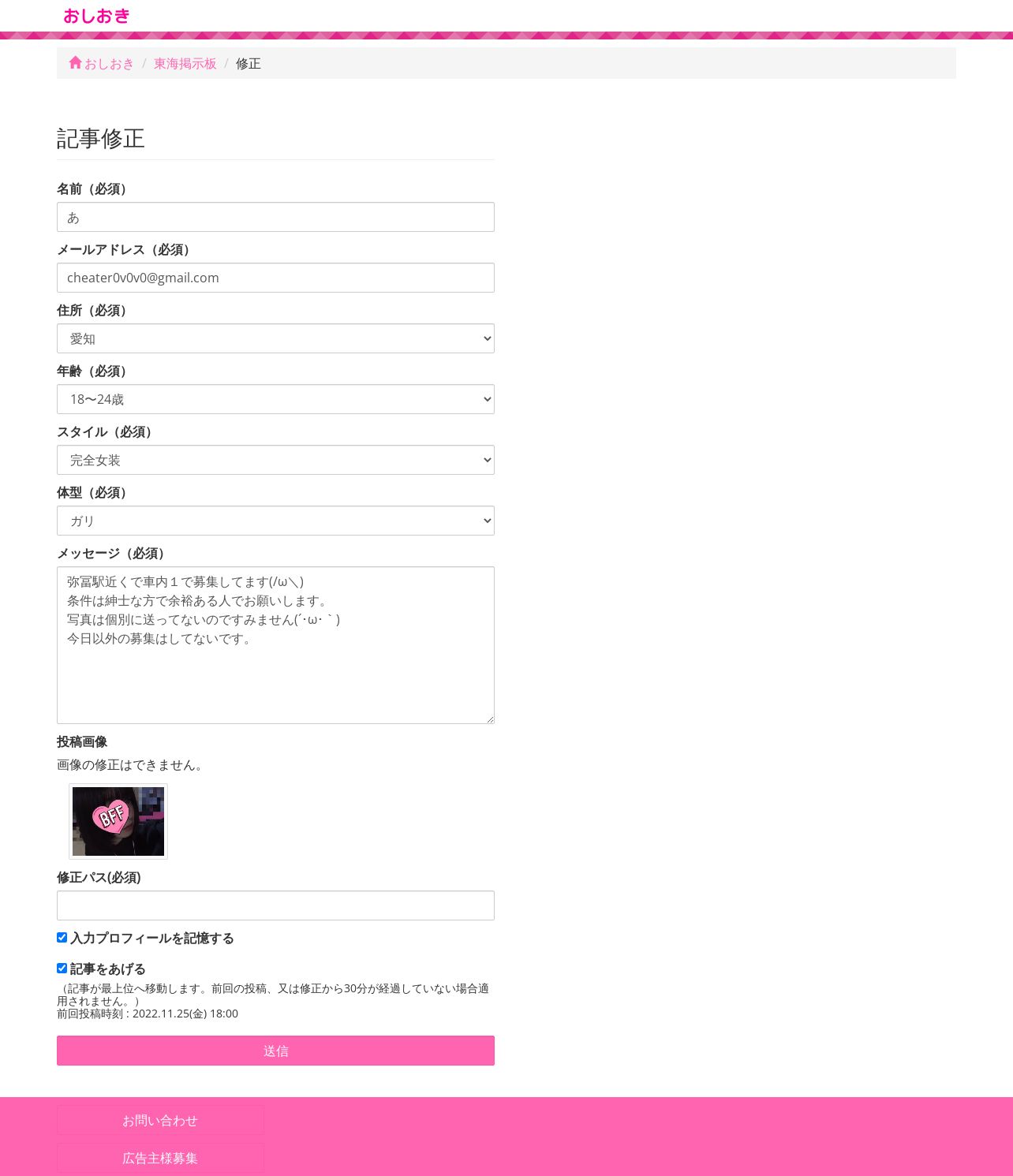Toggle the 記事をあげる checkbox
This screenshot has width=1013, height=1176.
(62, 969)
